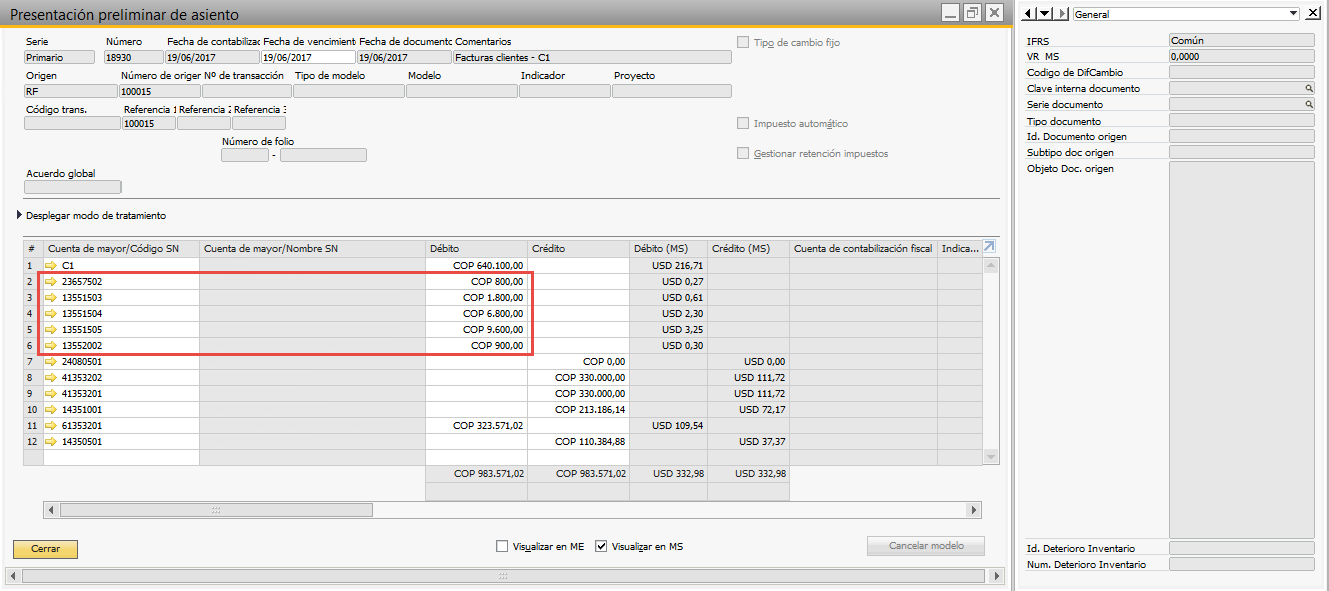Open link arrow next to account 23657502
Viewport: 1329px width, 591px height.
tap(52, 282)
